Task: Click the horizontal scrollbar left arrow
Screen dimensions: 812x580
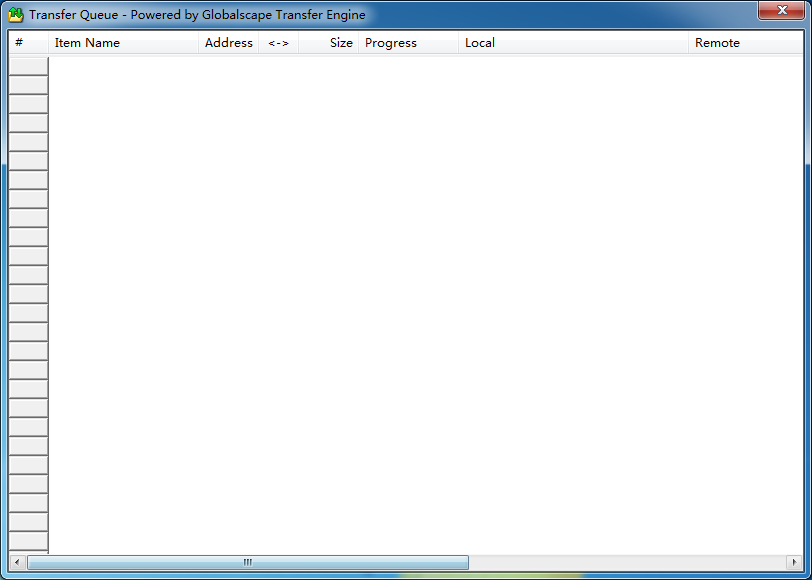Action: point(16,562)
